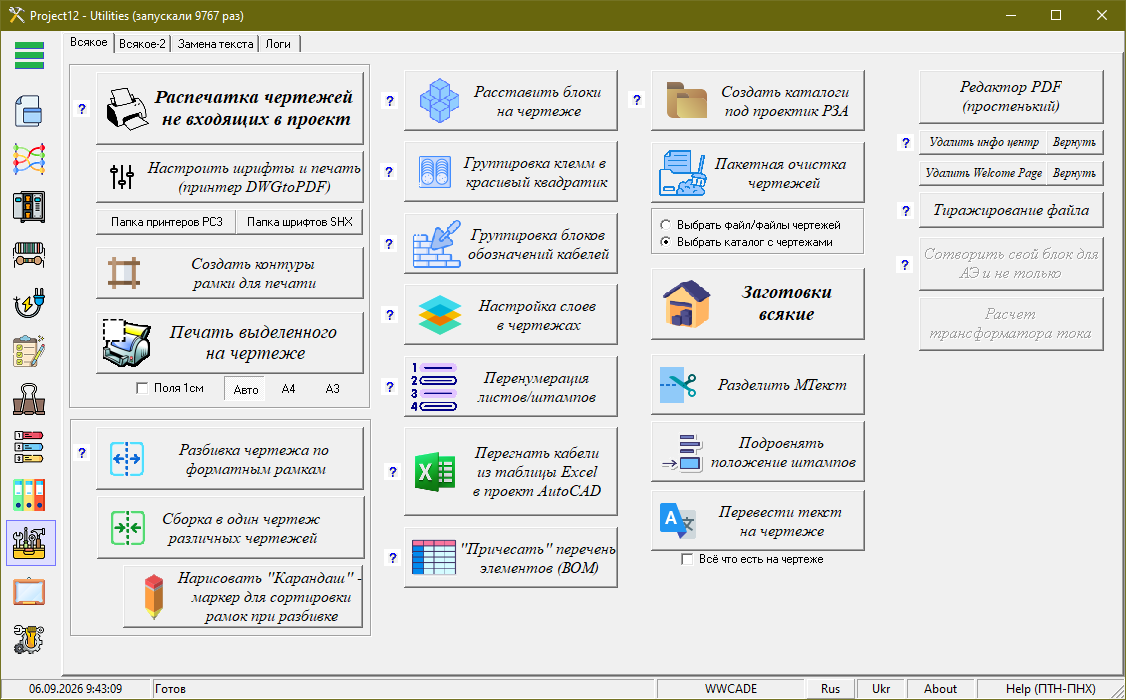Switch to the Всякое-2 tab

pos(142,44)
